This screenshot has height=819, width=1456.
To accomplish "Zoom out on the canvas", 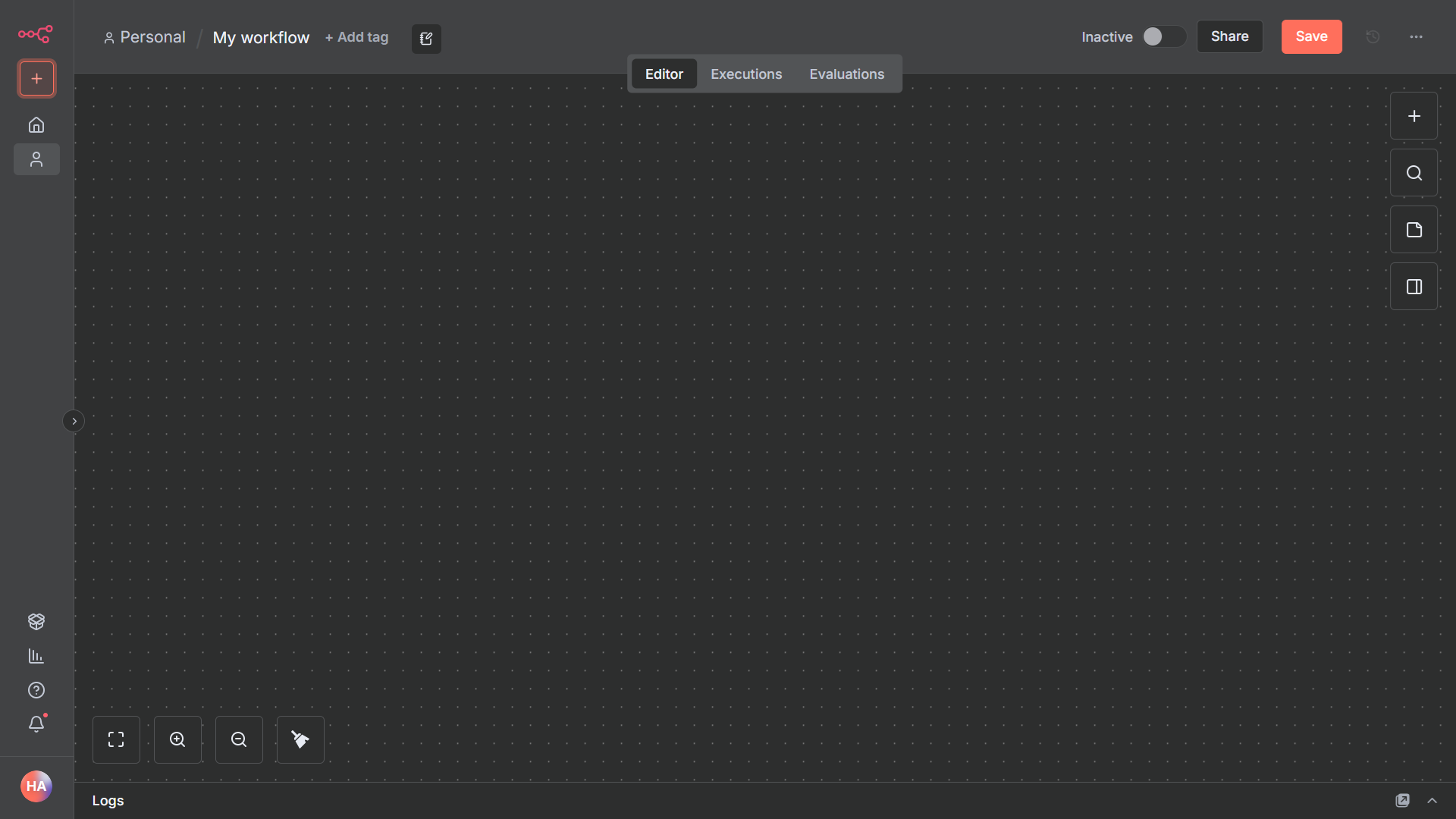I will point(238,739).
